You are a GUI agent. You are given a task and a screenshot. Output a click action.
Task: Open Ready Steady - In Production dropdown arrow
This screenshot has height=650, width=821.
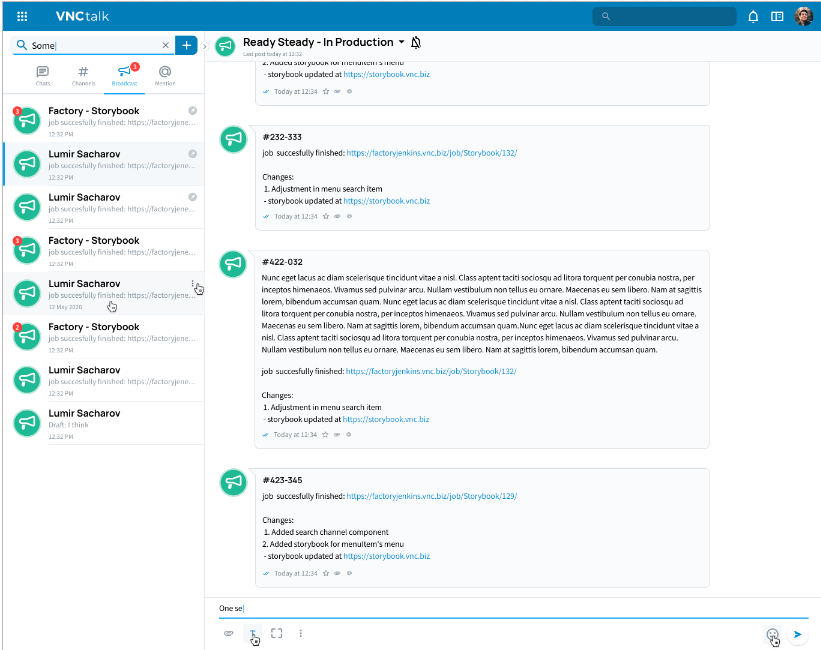pyautogui.click(x=401, y=43)
